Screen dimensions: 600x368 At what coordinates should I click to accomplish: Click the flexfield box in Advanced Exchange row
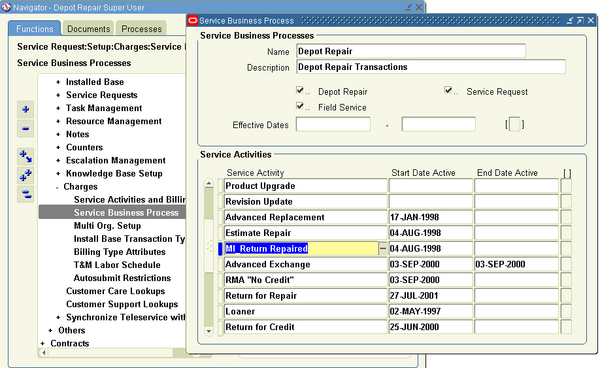point(566,264)
